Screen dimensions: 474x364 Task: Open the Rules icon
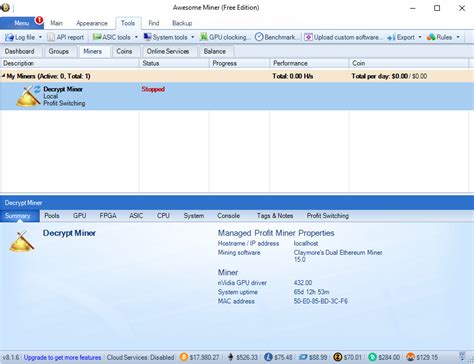tap(431, 37)
